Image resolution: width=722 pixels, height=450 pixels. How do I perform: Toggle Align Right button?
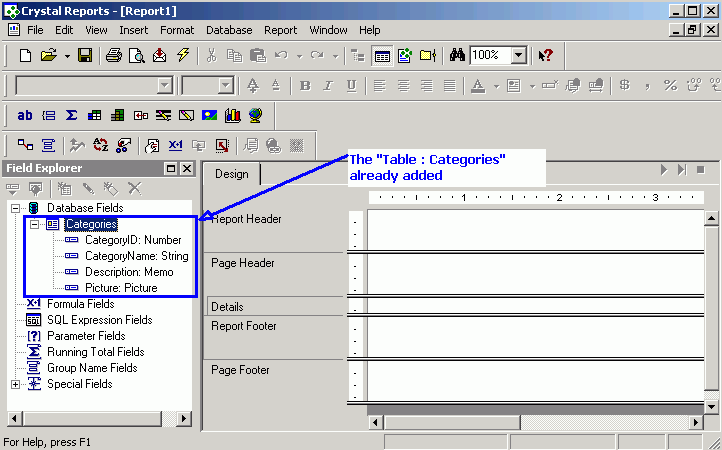pos(426,86)
